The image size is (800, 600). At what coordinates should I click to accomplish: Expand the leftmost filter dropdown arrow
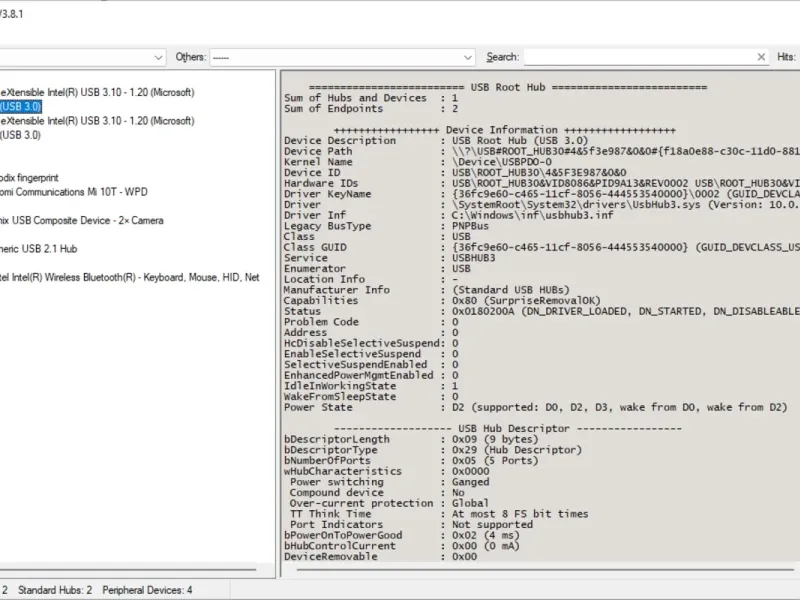click(158, 57)
